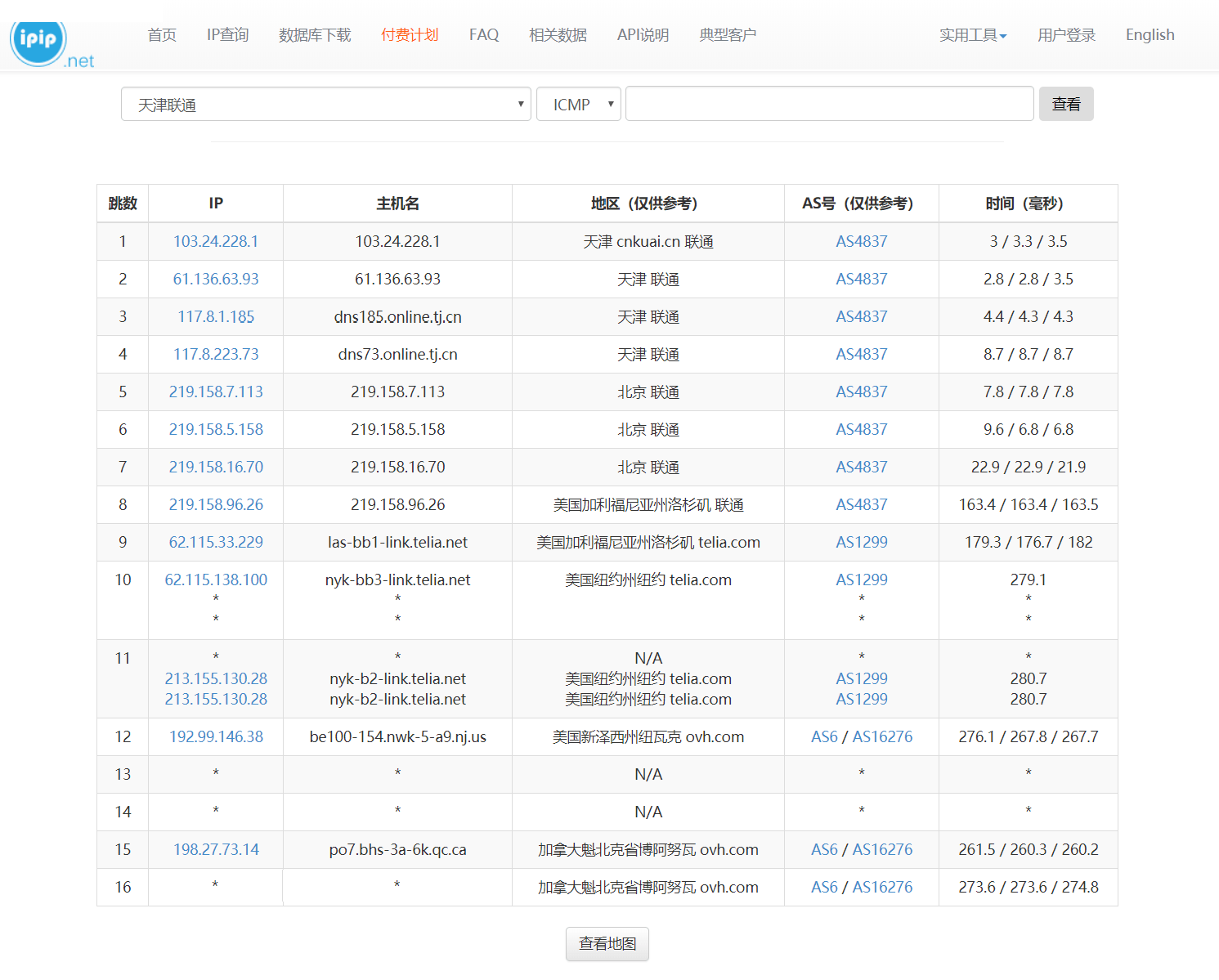Open the 天津联通 node selector
The image size is (1219, 980).
(326, 105)
